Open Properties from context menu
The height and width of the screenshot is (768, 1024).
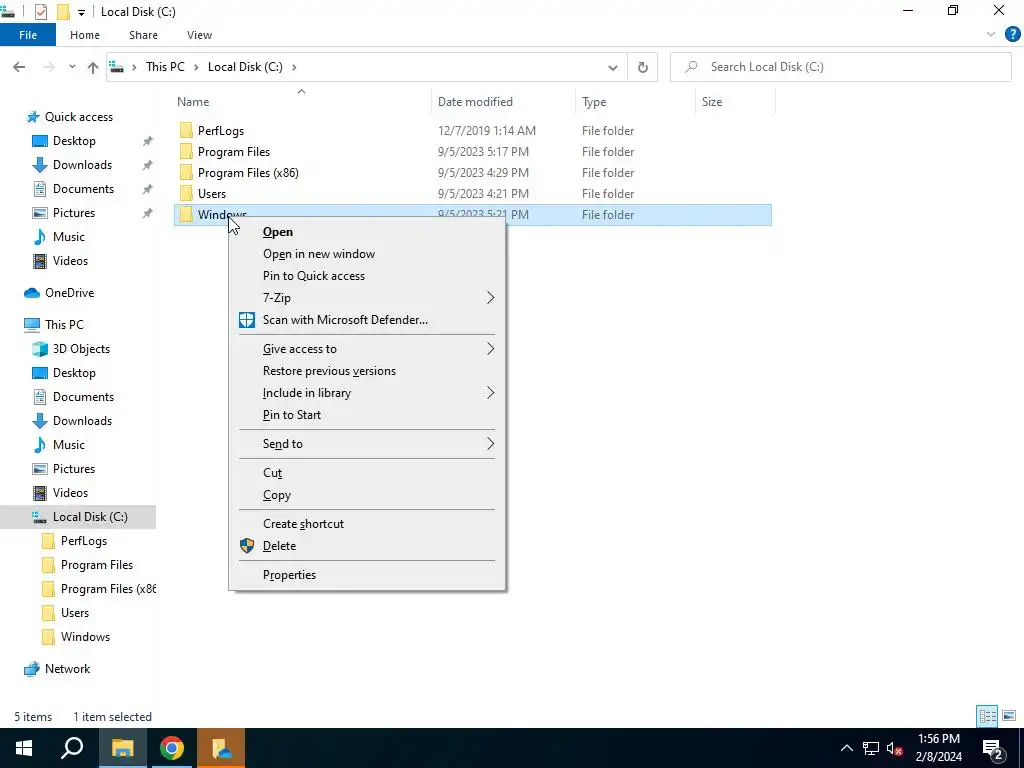click(x=367, y=575)
